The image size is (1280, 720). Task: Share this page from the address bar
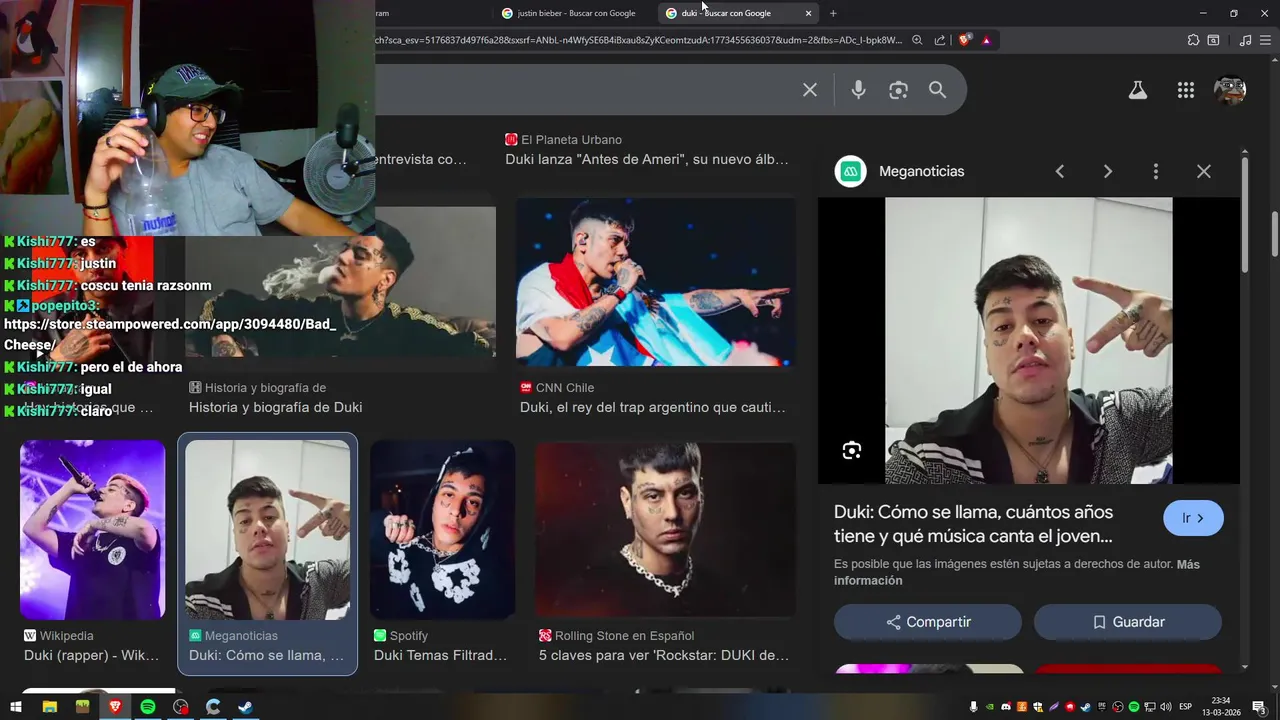940,40
